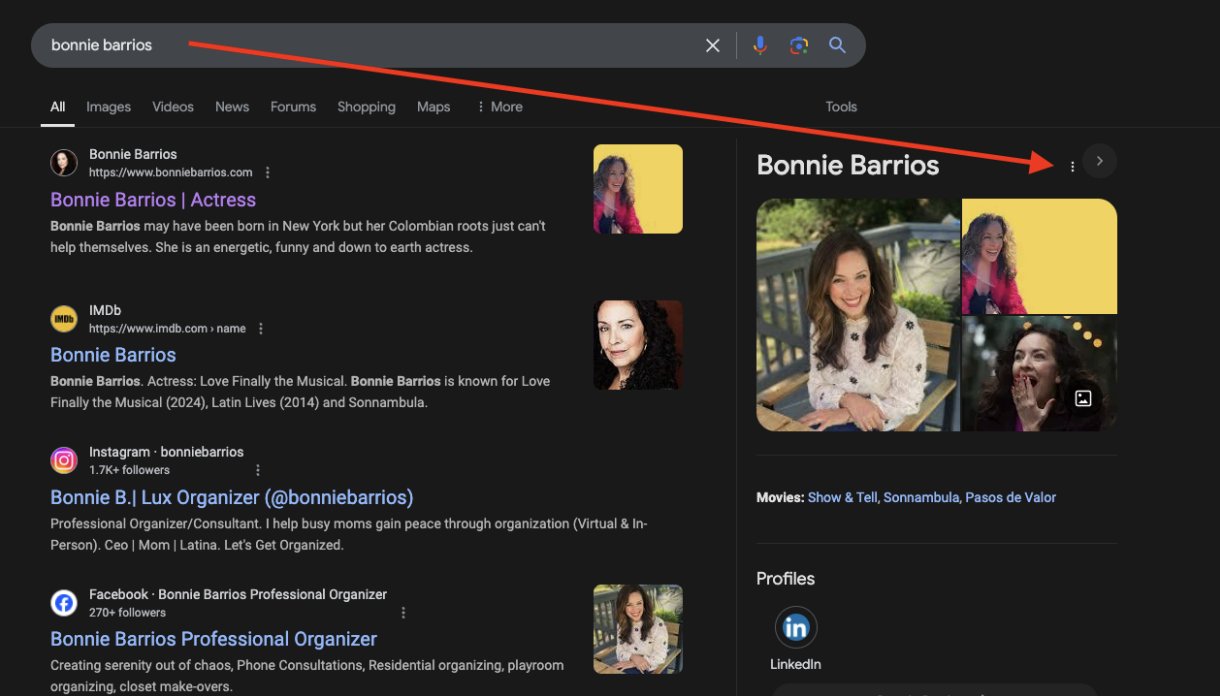
Task: Click the 270+ followers text
Action: [127, 612]
